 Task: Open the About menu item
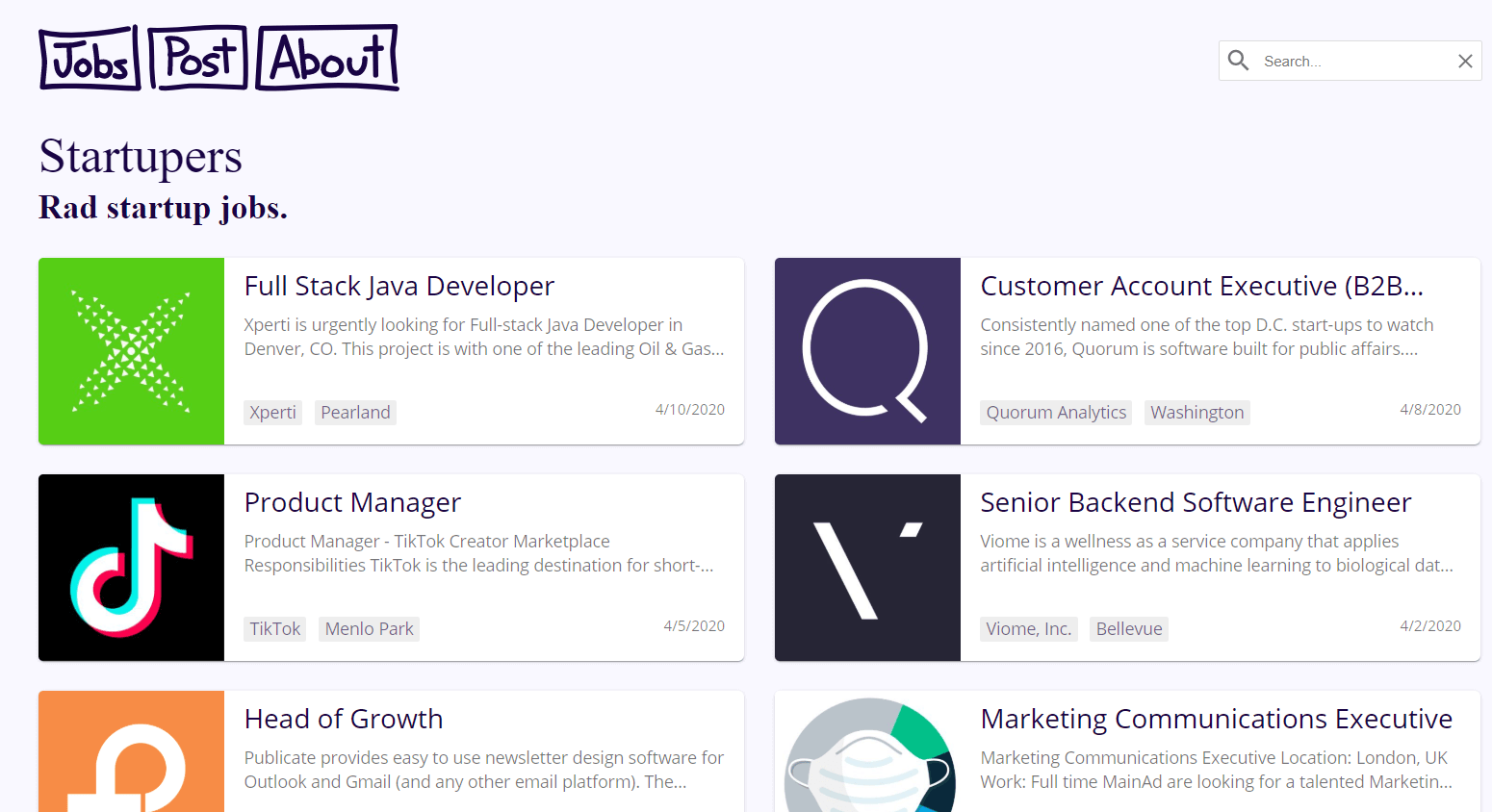point(327,58)
